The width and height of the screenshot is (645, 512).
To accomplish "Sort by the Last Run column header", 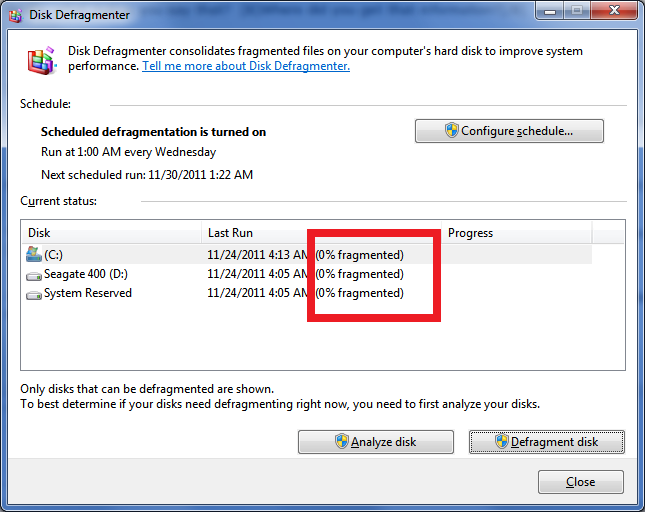I will 321,233.
